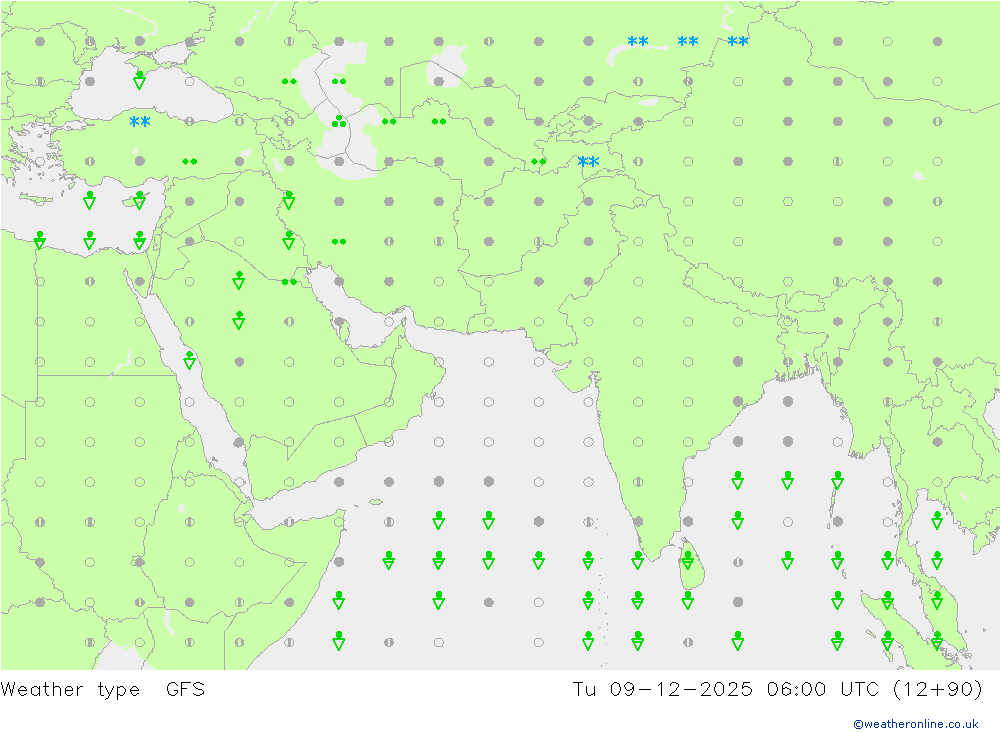Click the blue snow symbol over Turkey
This screenshot has width=1000, height=733.
tap(140, 122)
